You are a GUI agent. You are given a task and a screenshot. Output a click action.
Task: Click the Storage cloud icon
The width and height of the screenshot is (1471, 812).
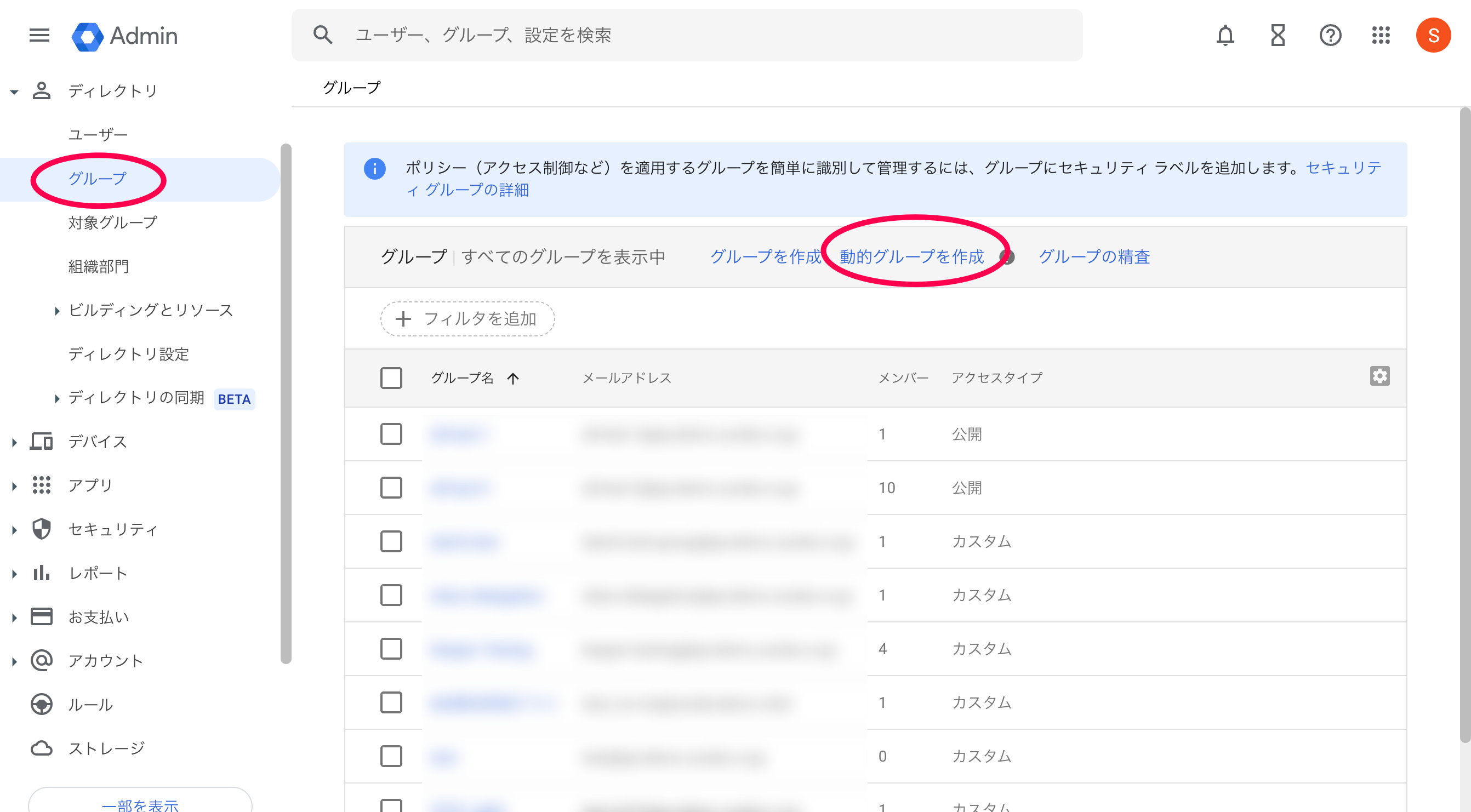(41, 748)
